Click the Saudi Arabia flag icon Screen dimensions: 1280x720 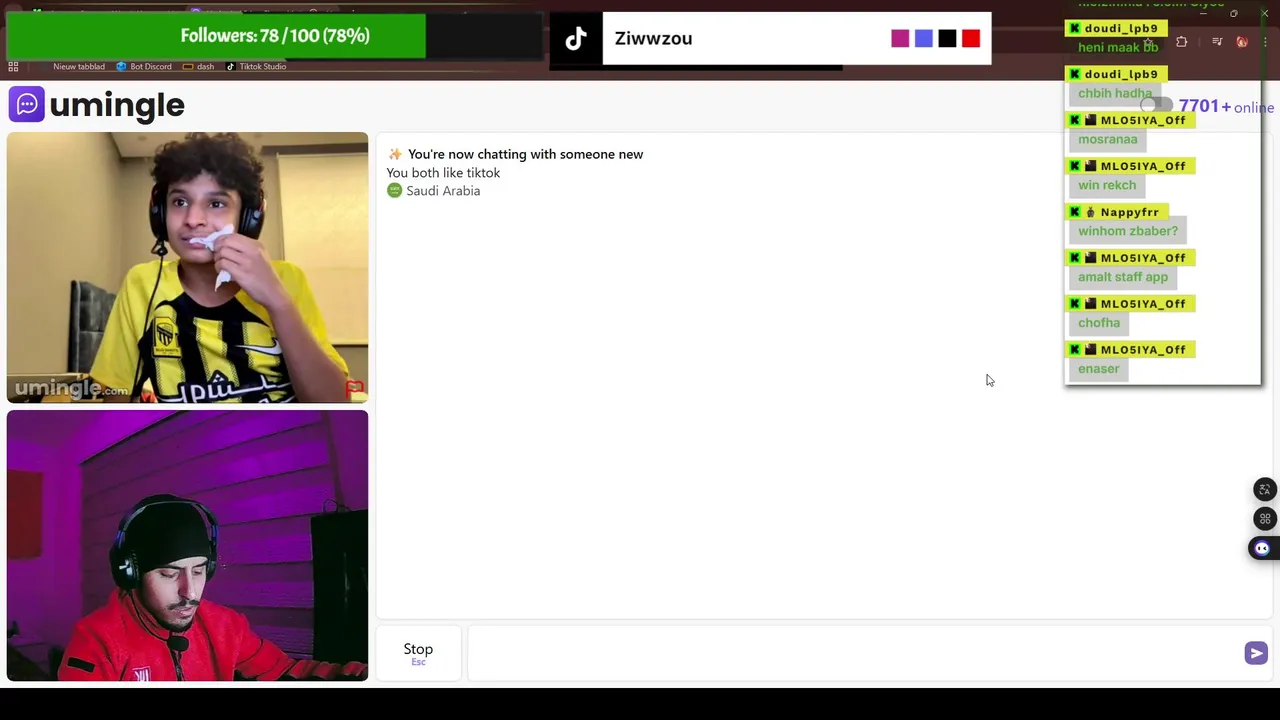click(x=394, y=191)
